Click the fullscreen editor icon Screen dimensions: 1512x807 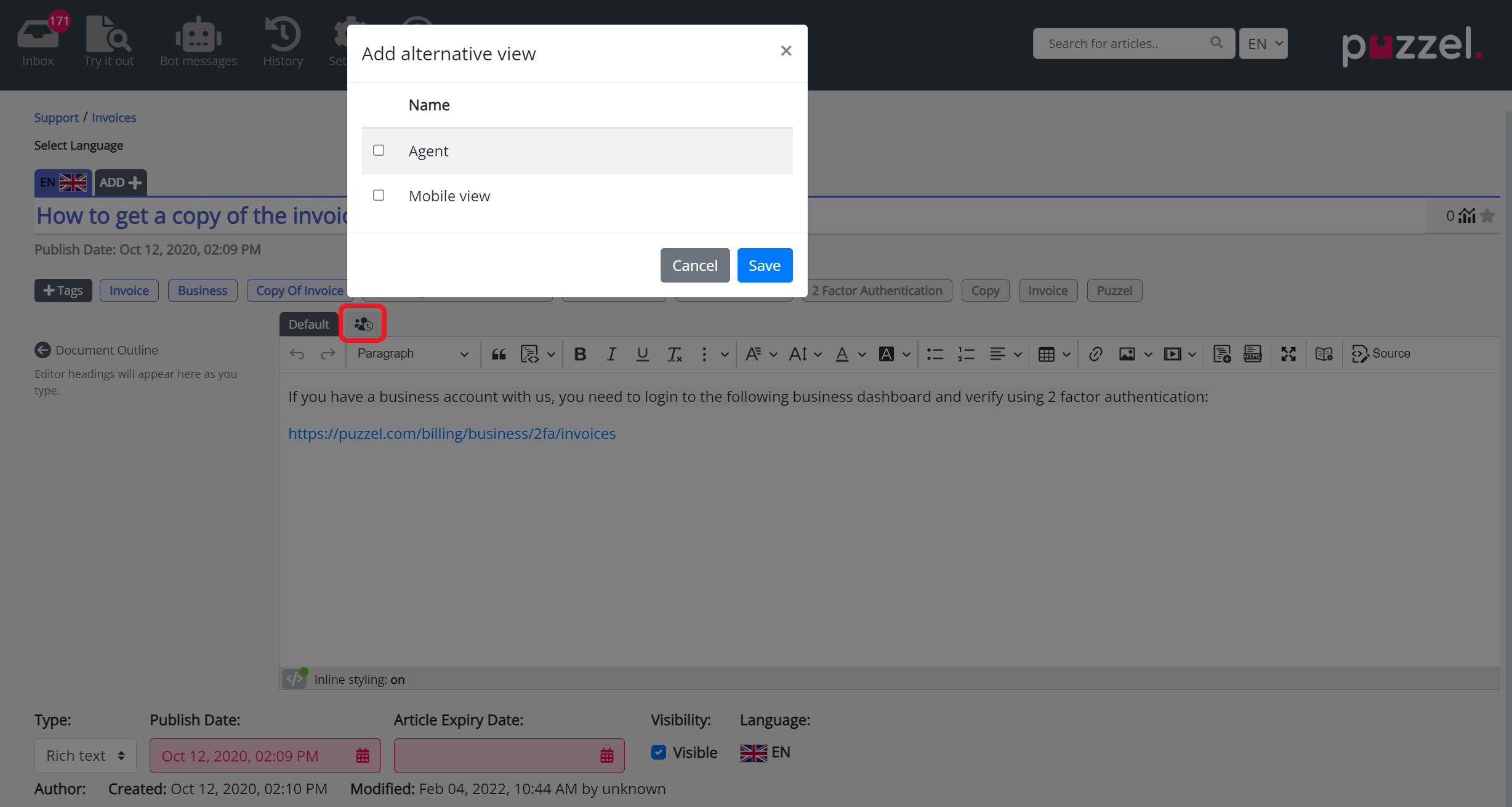click(x=1288, y=354)
